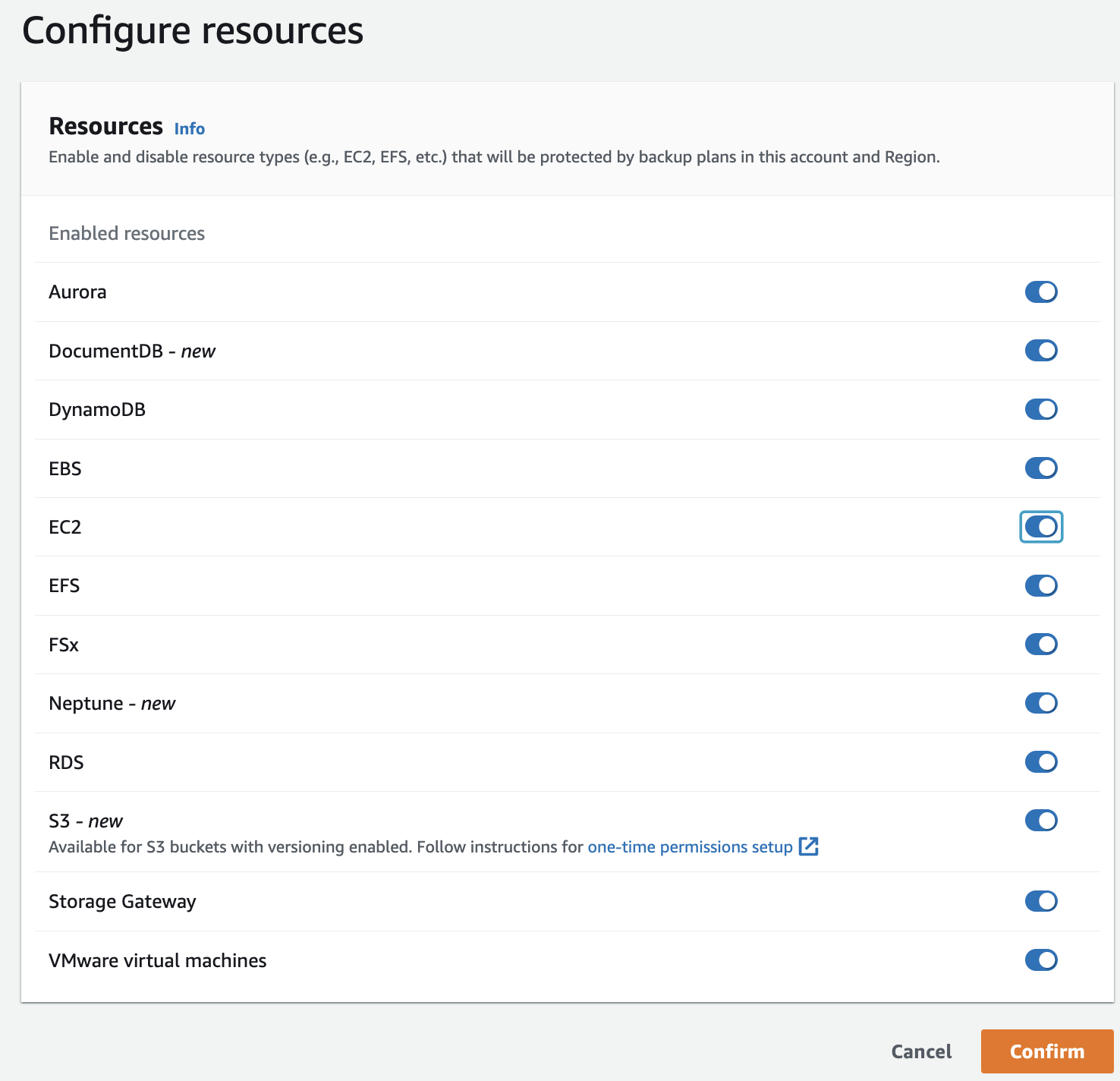Turn off the FSx toggle
The height and width of the screenshot is (1081, 1120).
[x=1041, y=645]
